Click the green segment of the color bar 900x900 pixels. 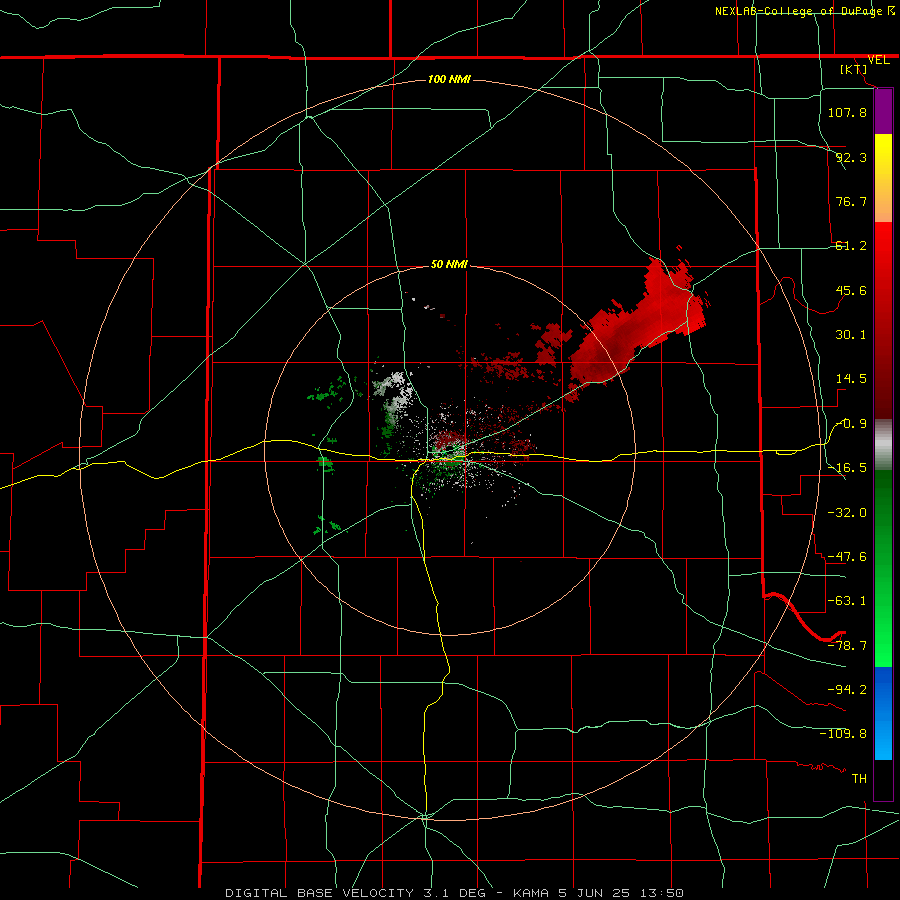tap(883, 568)
